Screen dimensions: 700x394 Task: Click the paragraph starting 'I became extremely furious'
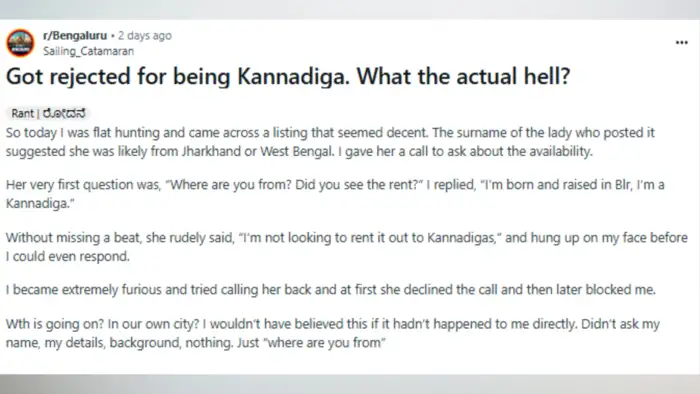pyautogui.click(x=331, y=290)
